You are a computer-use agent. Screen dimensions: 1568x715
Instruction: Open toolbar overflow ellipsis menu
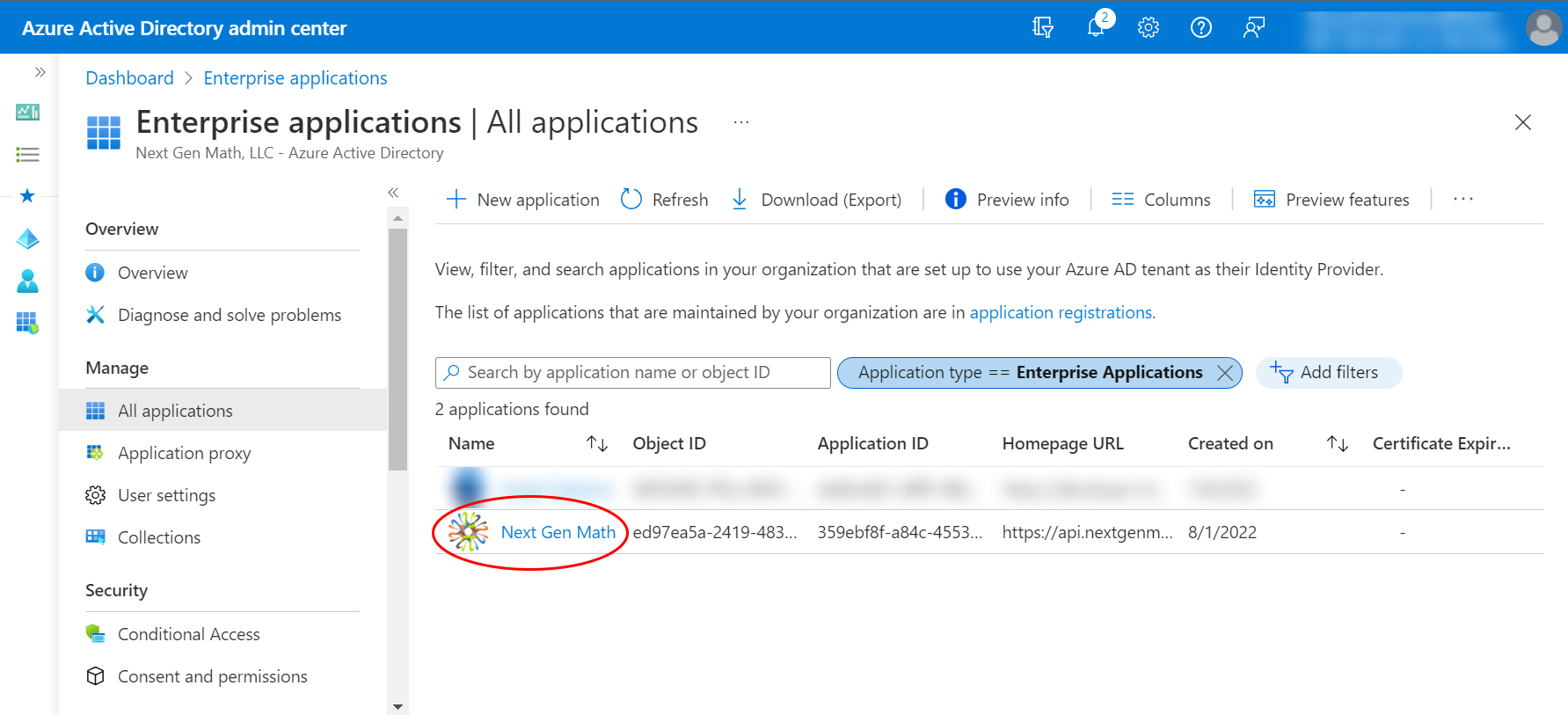[x=1463, y=200]
